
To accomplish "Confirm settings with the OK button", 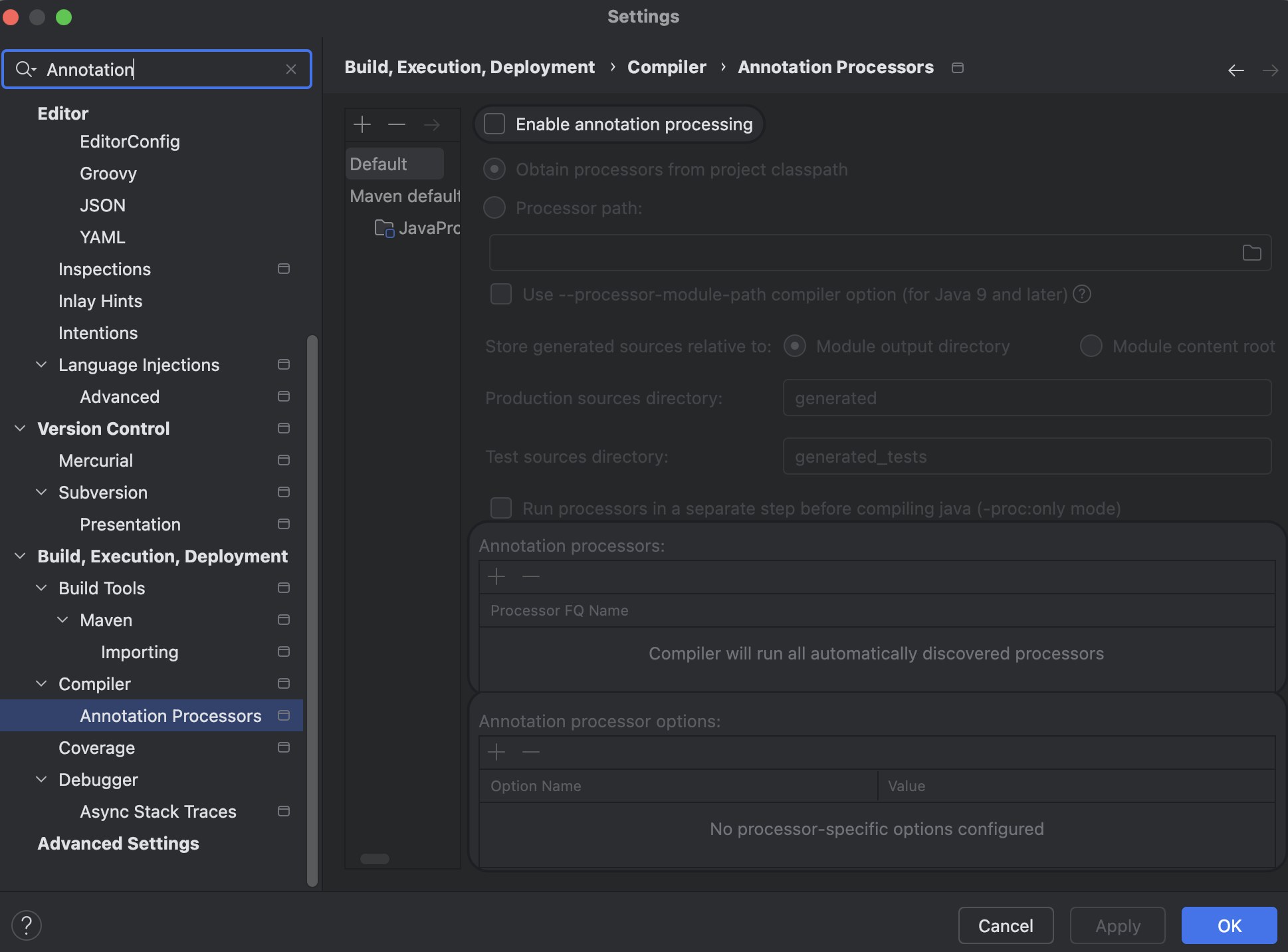I will [1228, 925].
